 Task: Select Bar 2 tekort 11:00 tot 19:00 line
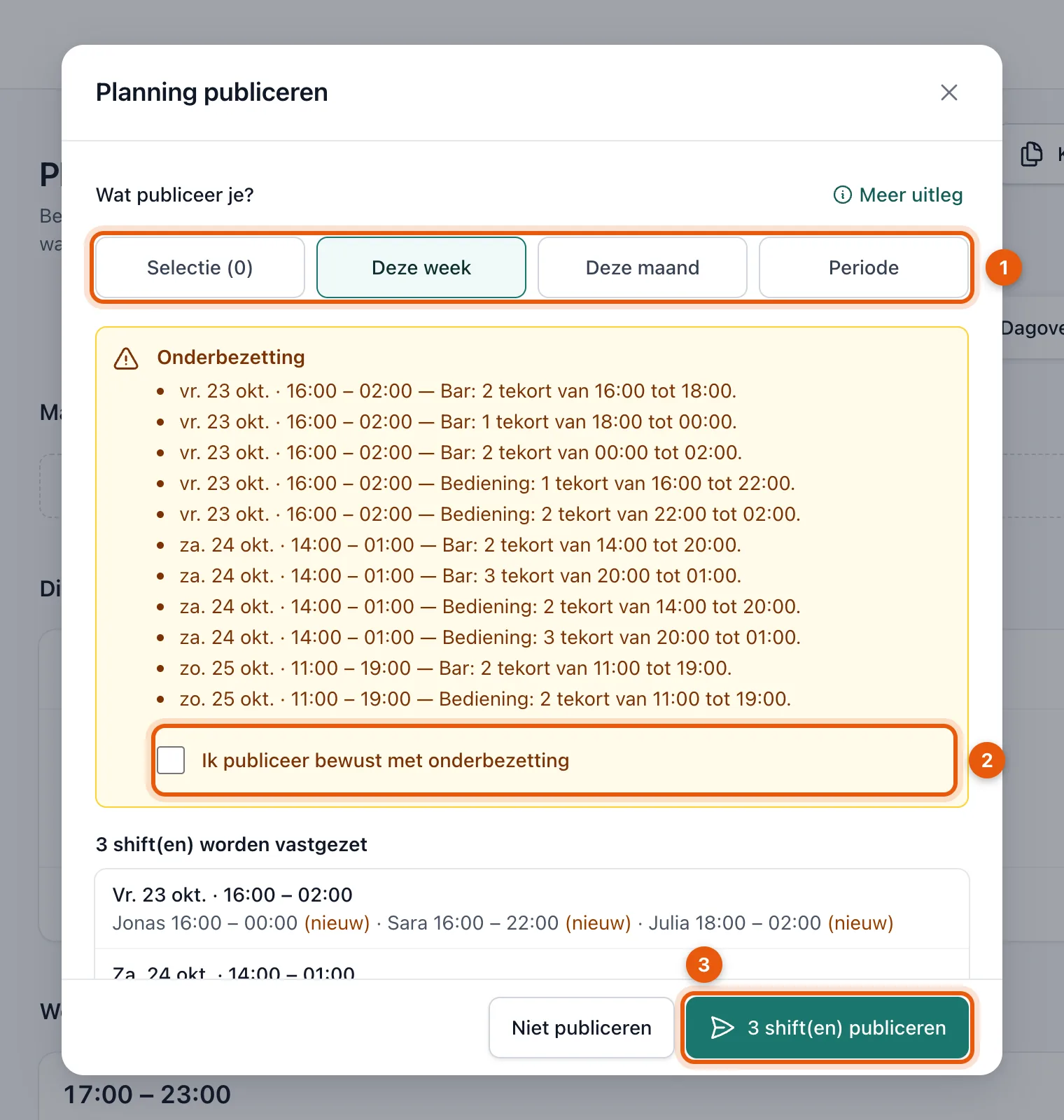(x=456, y=668)
